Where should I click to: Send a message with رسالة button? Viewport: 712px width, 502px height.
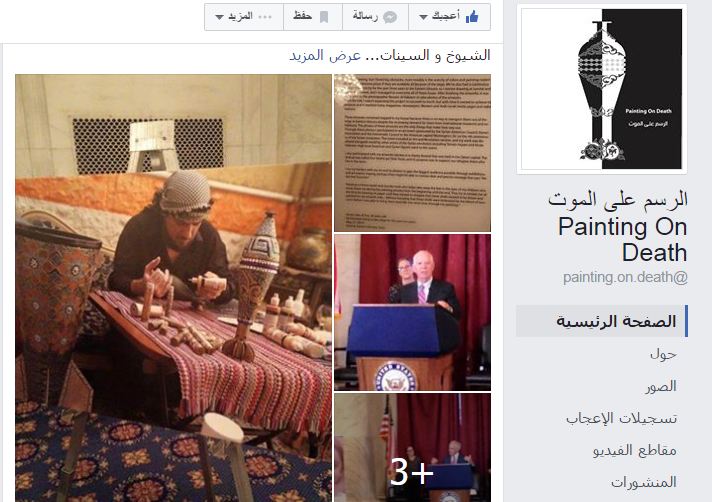pos(376,17)
